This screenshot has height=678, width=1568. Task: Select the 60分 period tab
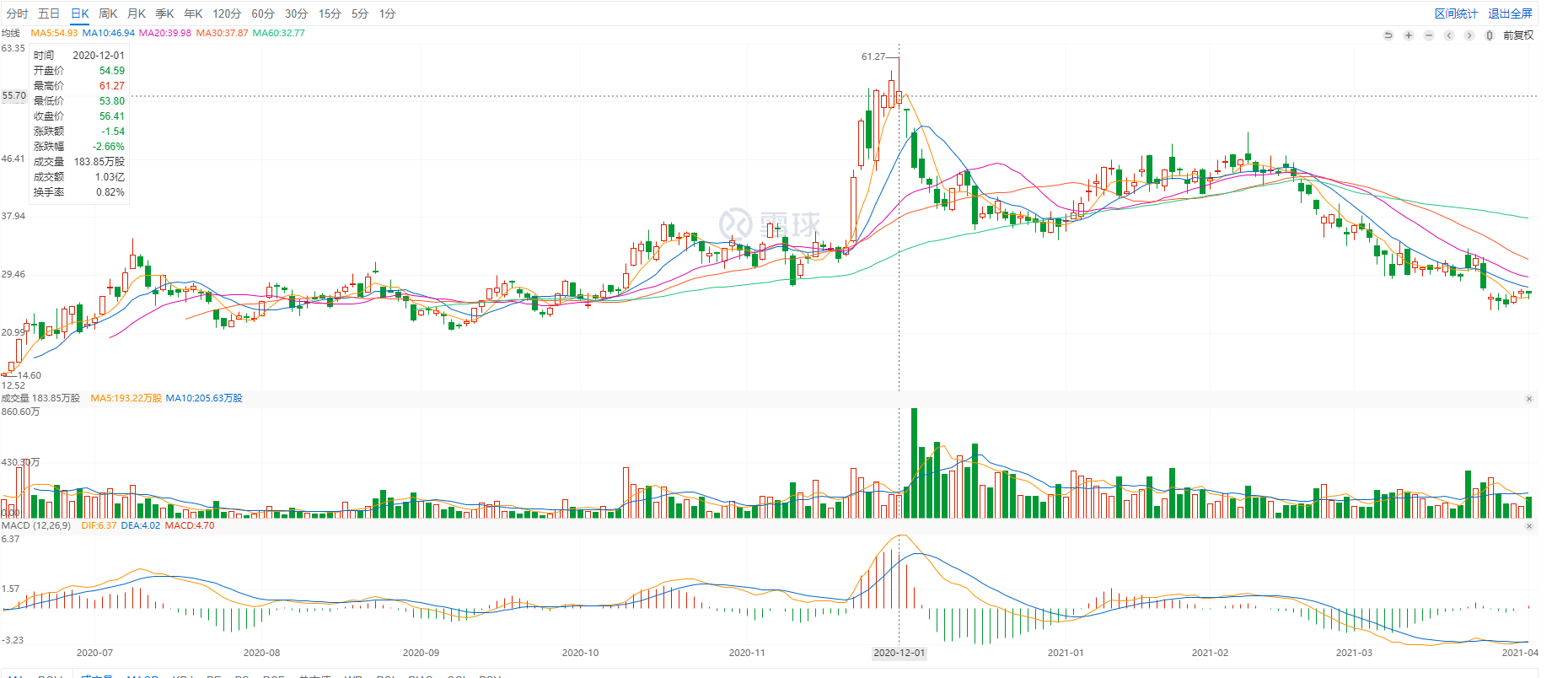(263, 13)
